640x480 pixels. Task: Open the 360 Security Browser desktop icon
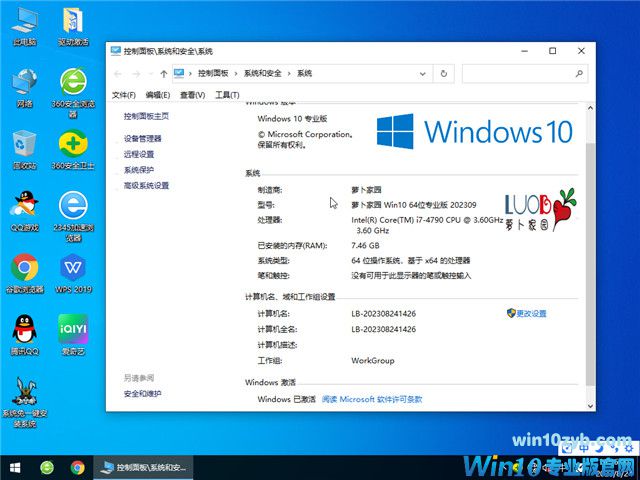pyautogui.click(x=72, y=85)
